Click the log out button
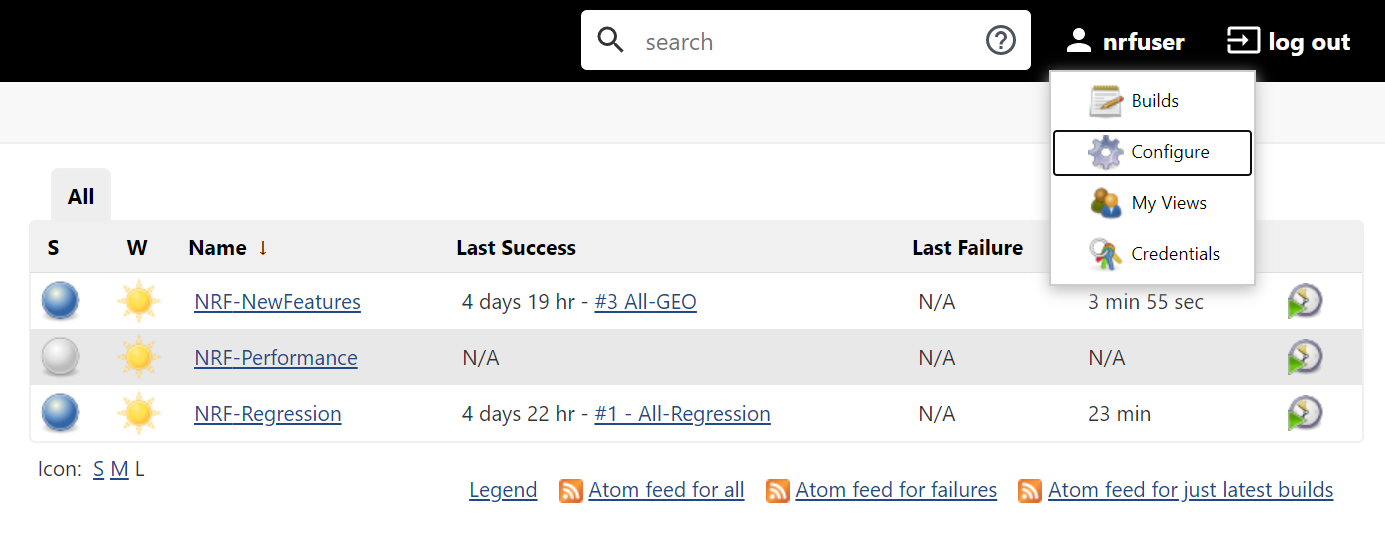Screen dimensions: 1385x559 pyautogui.click(x=1289, y=41)
